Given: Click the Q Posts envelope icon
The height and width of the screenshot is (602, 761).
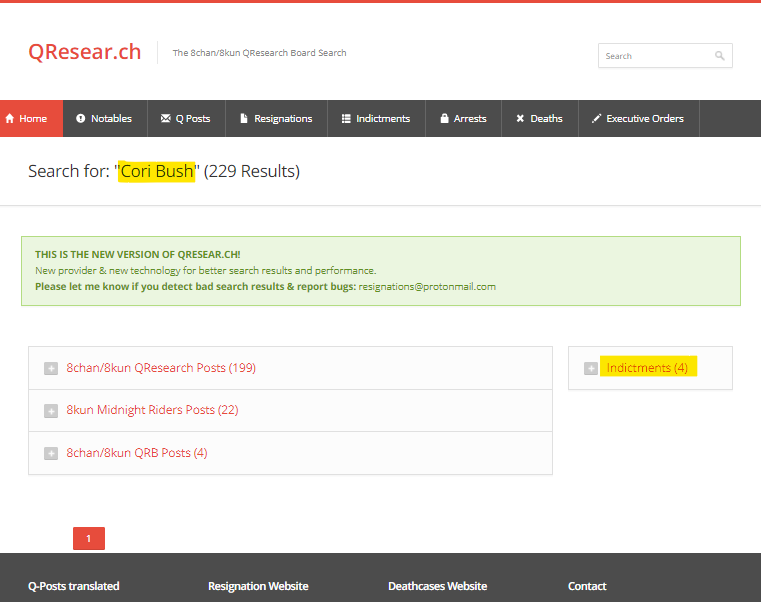Looking at the screenshot, I should [x=165, y=118].
